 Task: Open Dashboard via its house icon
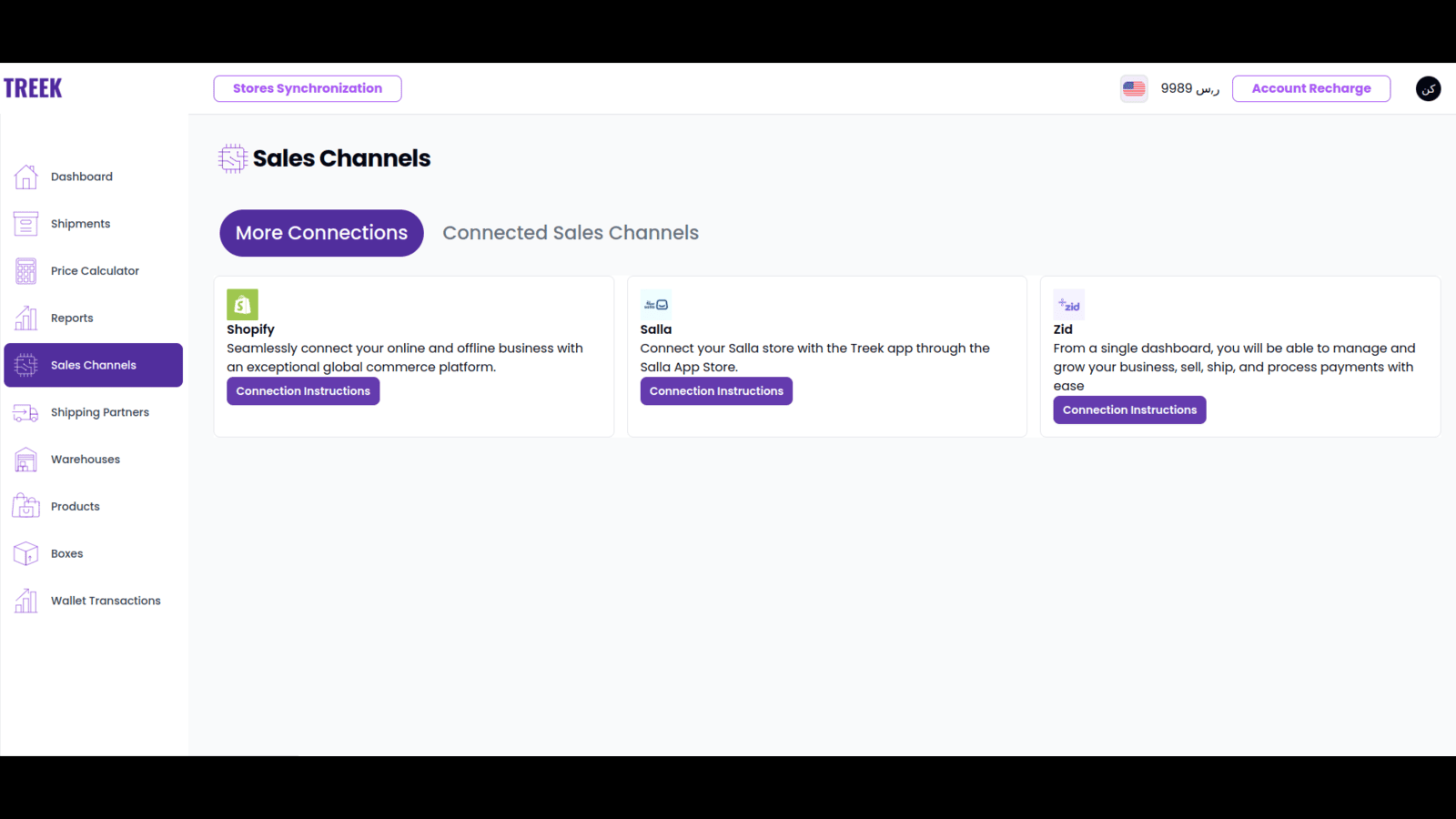tap(25, 177)
